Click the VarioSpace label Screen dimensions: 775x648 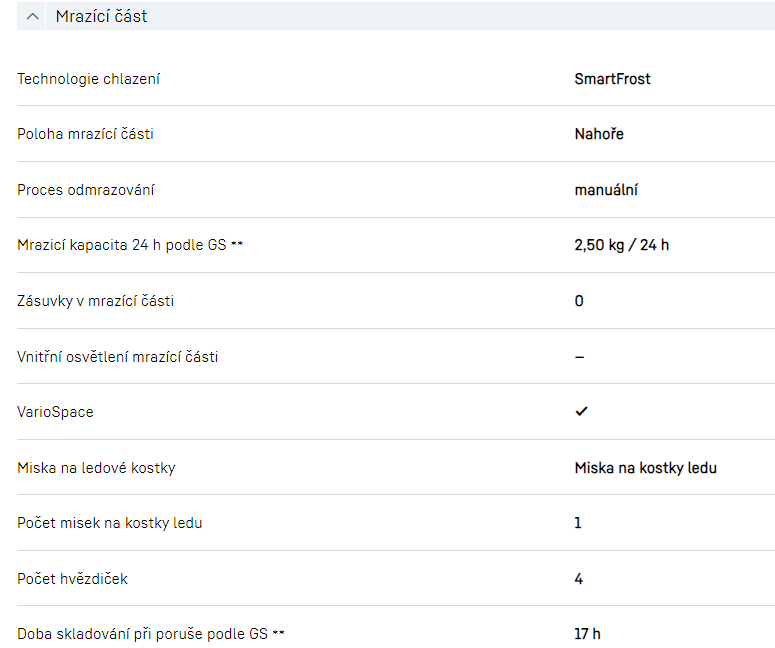point(55,411)
